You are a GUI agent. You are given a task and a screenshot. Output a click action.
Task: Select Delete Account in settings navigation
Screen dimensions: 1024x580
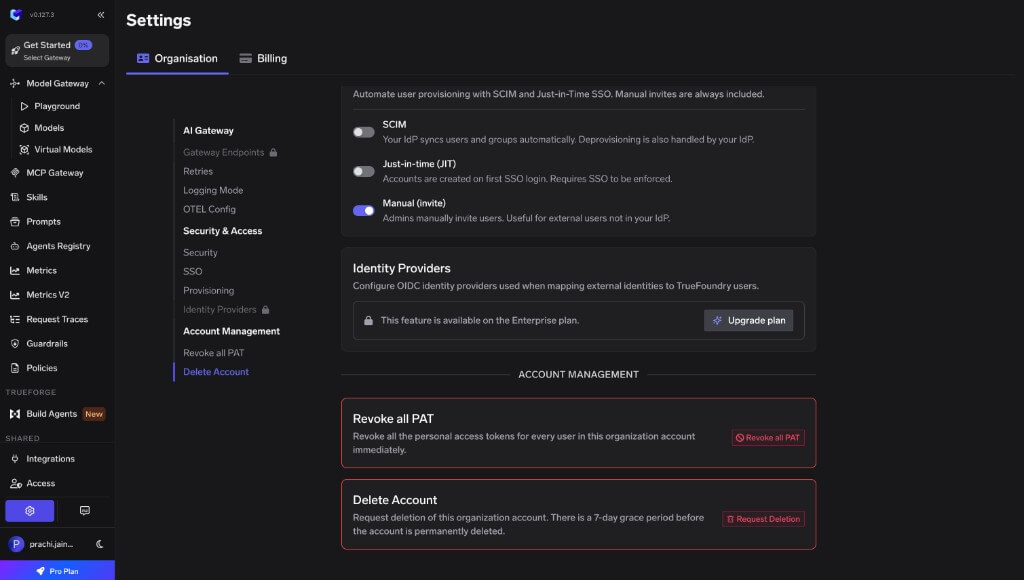pyautogui.click(x=216, y=372)
